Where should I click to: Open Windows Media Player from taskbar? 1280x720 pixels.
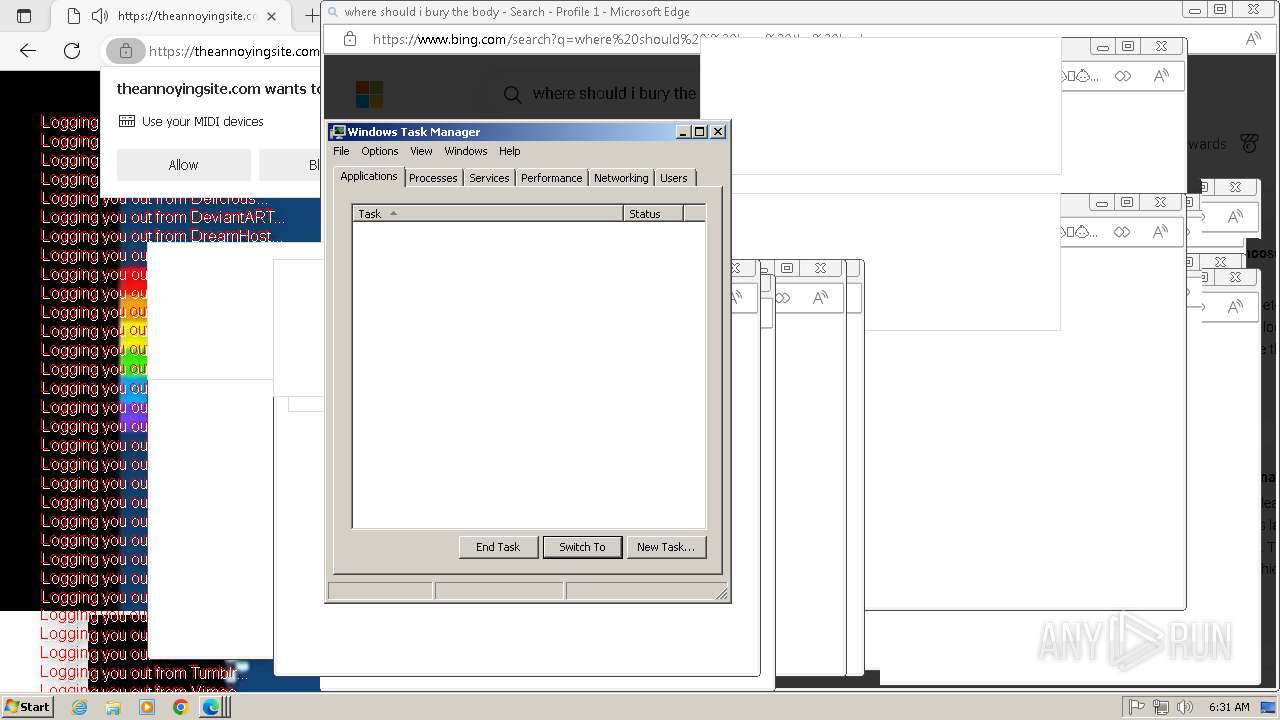pyautogui.click(x=147, y=707)
